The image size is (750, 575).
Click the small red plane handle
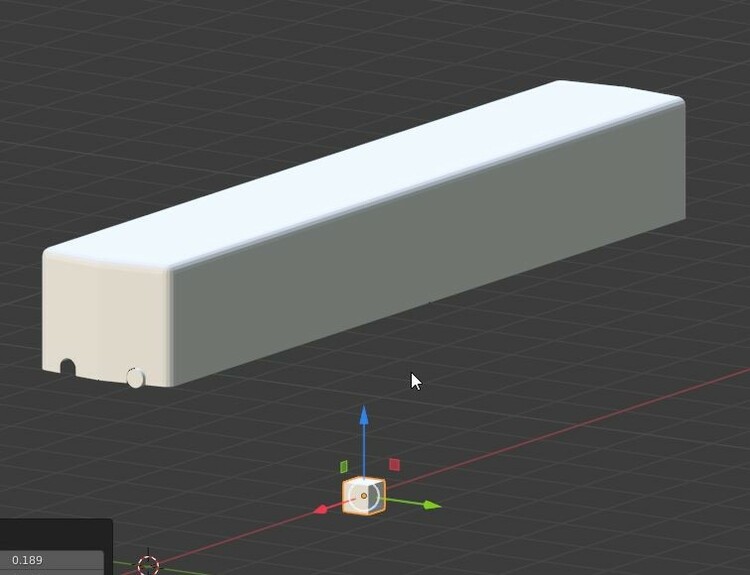pyautogui.click(x=394, y=464)
